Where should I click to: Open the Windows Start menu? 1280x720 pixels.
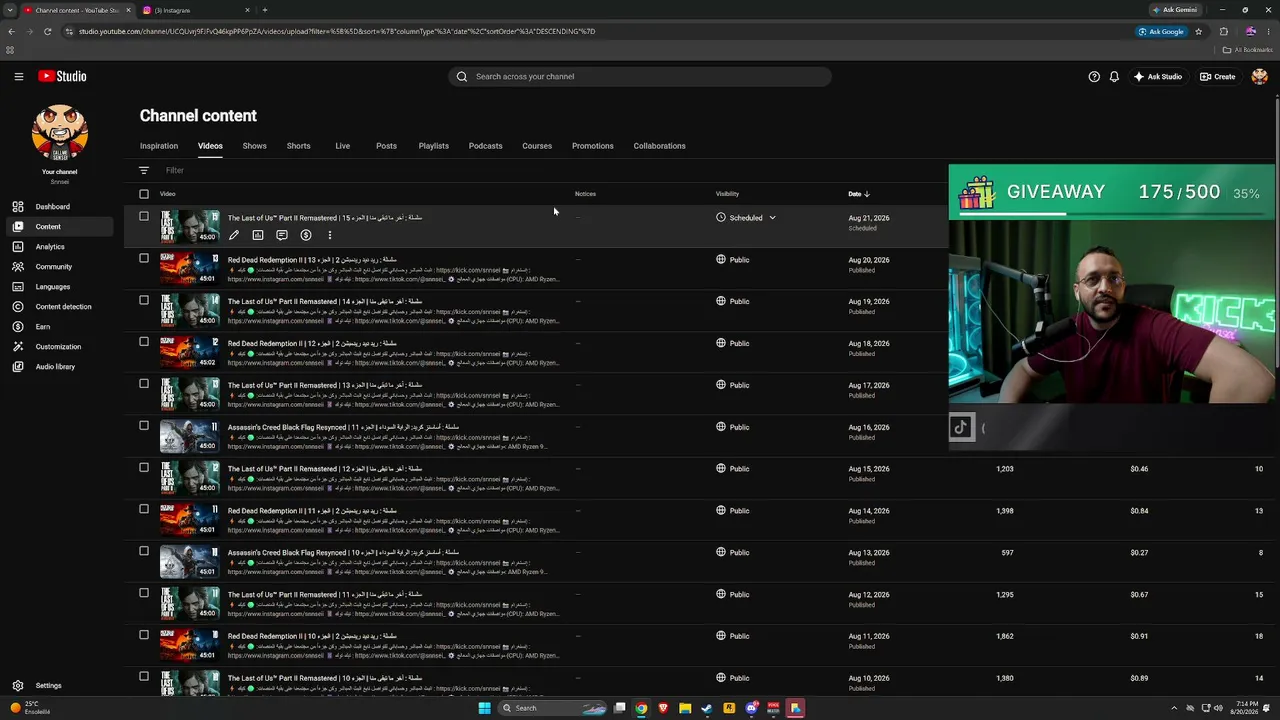click(484, 708)
